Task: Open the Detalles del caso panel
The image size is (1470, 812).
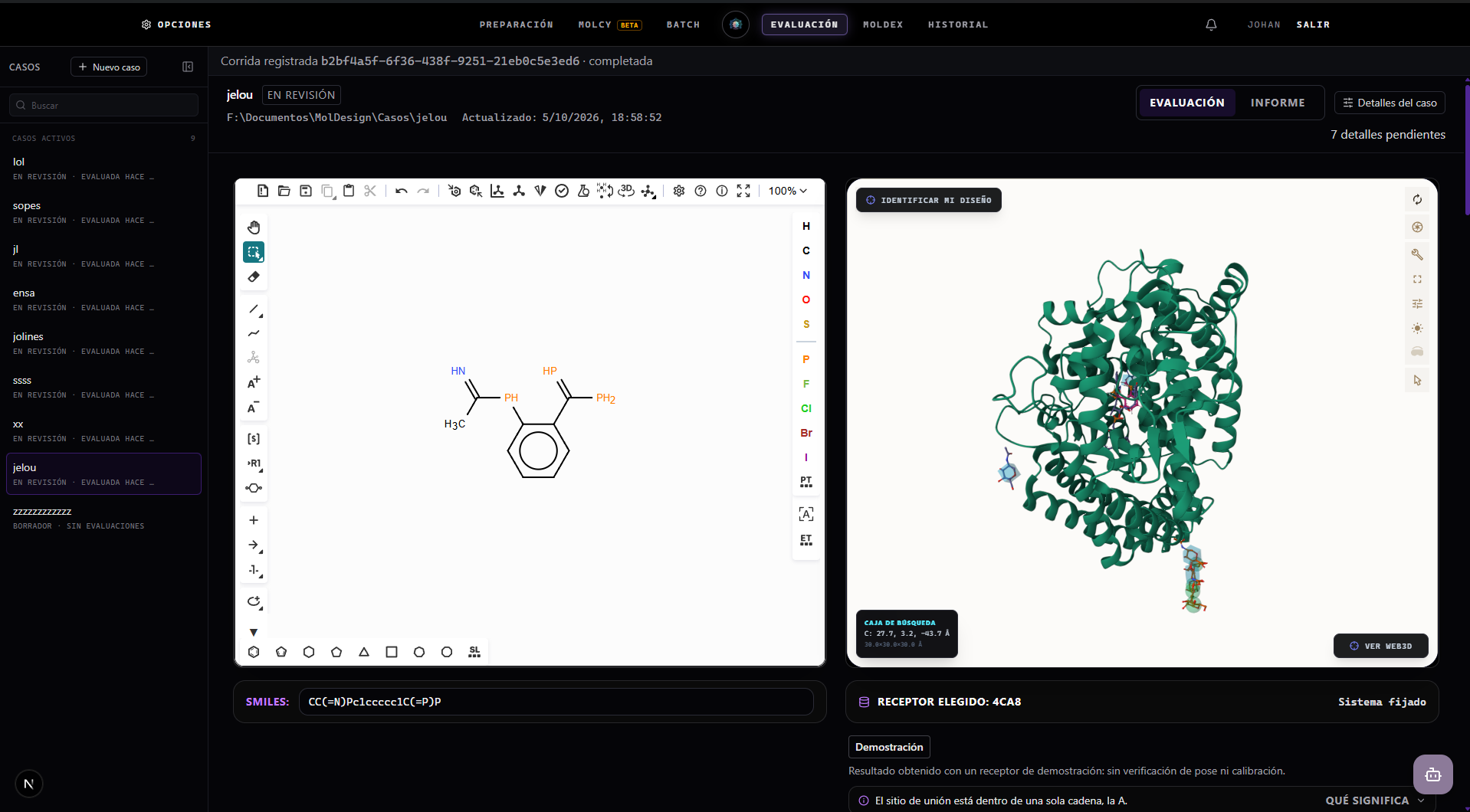Action: point(1390,103)
